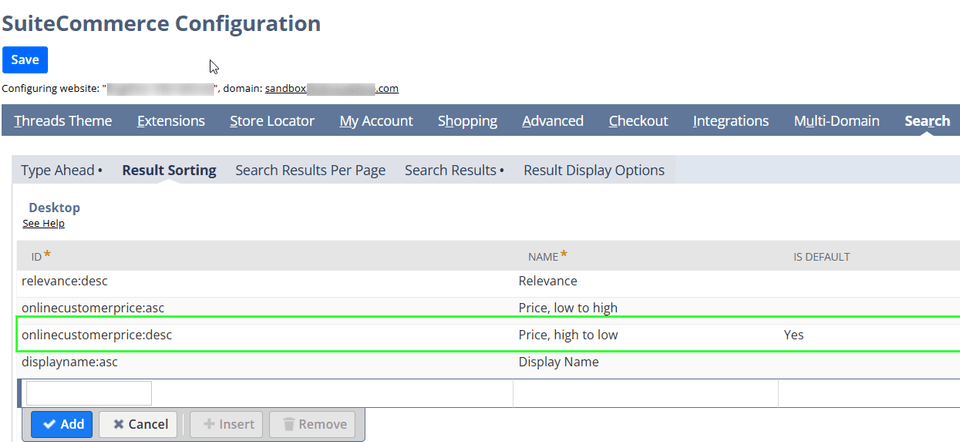Select the onlinecustomerprice:desc ID cell
The image size is (960, 442).
(x=265, y=335)
